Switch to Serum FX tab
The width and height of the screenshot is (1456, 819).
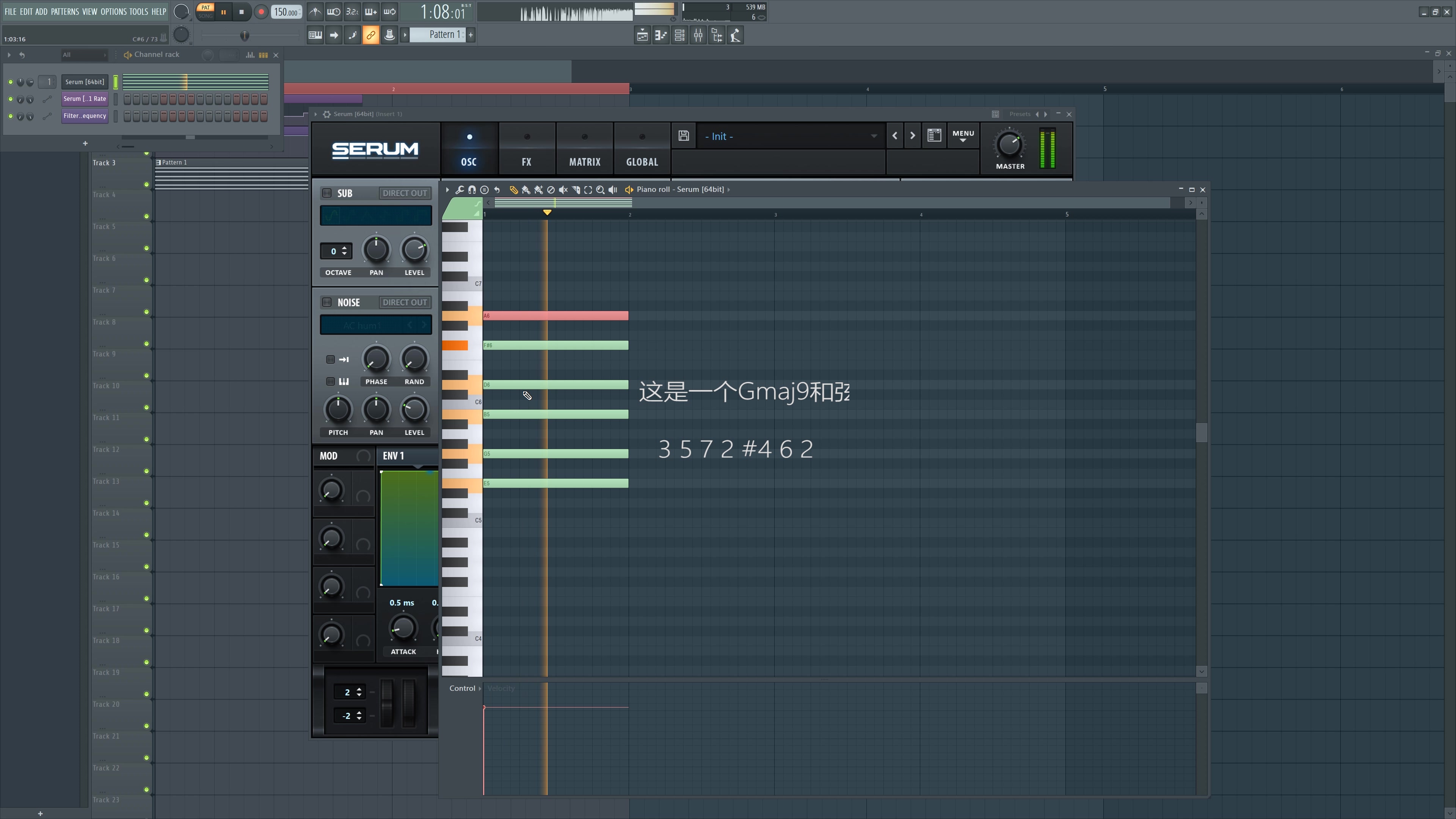tap(526, 149)
